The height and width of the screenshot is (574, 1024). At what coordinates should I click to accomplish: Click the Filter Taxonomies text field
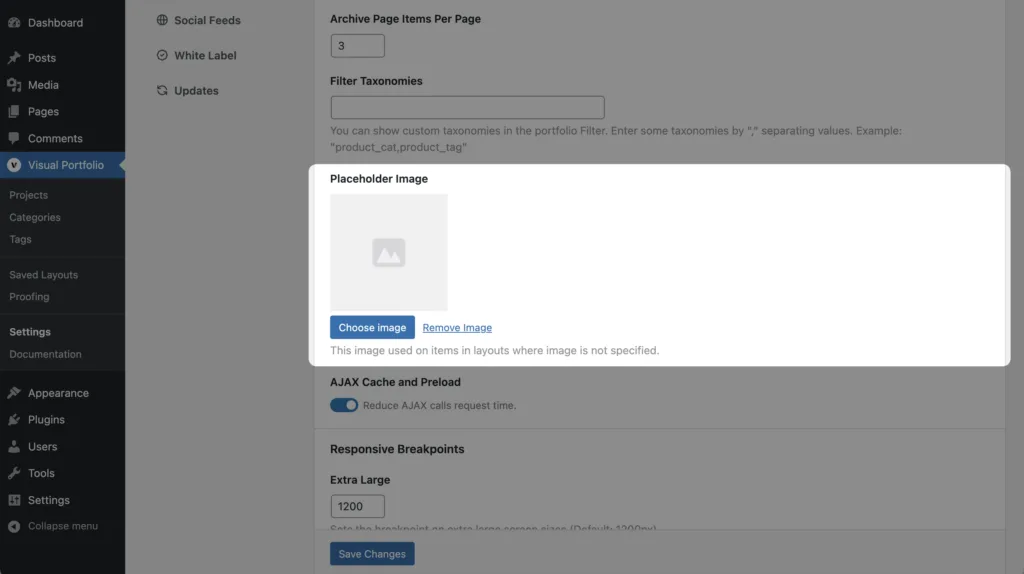coord(467,107)
